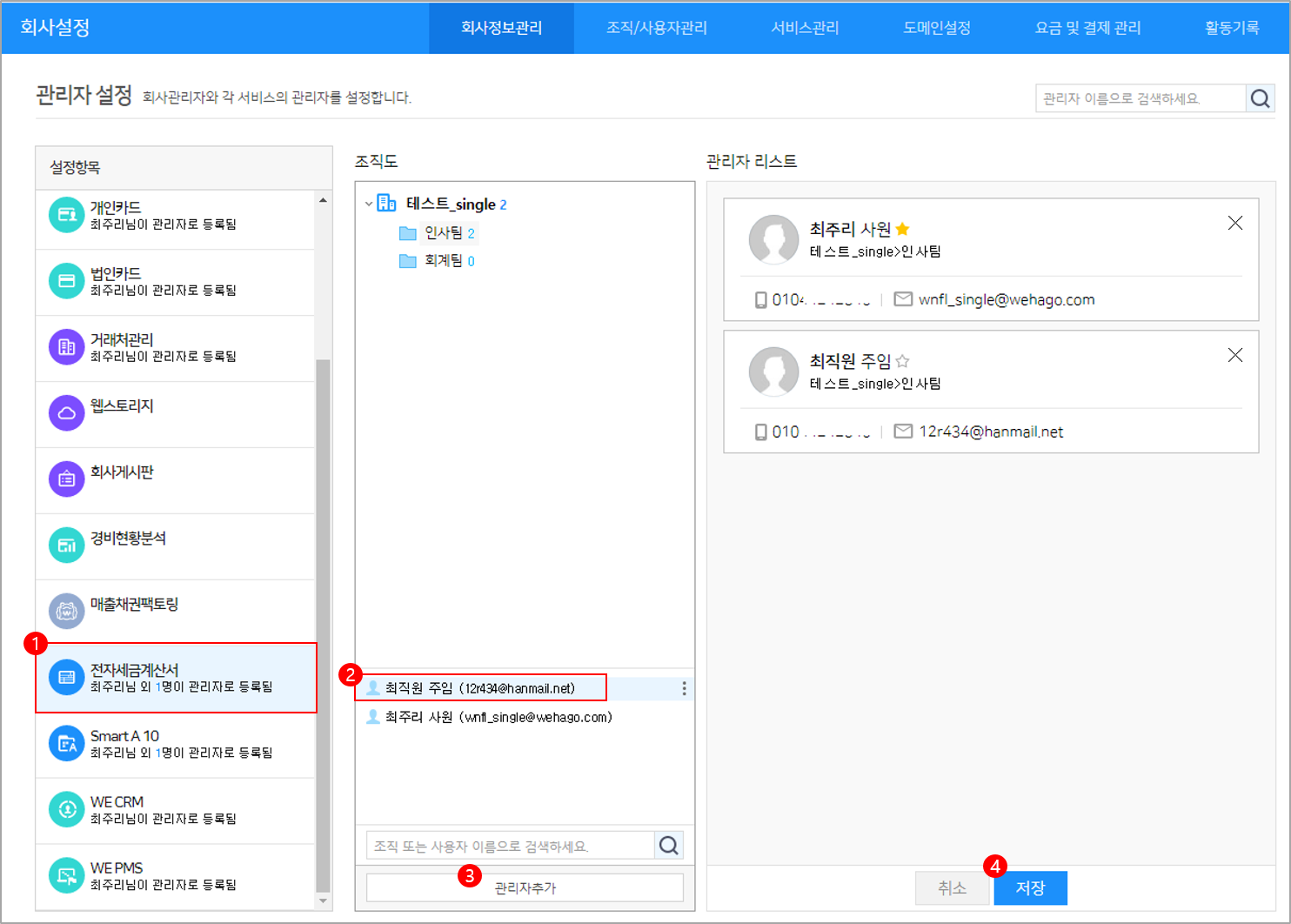1291x924 pixels.
Task: Click the 저장 button
Action: coord(1030,888)
